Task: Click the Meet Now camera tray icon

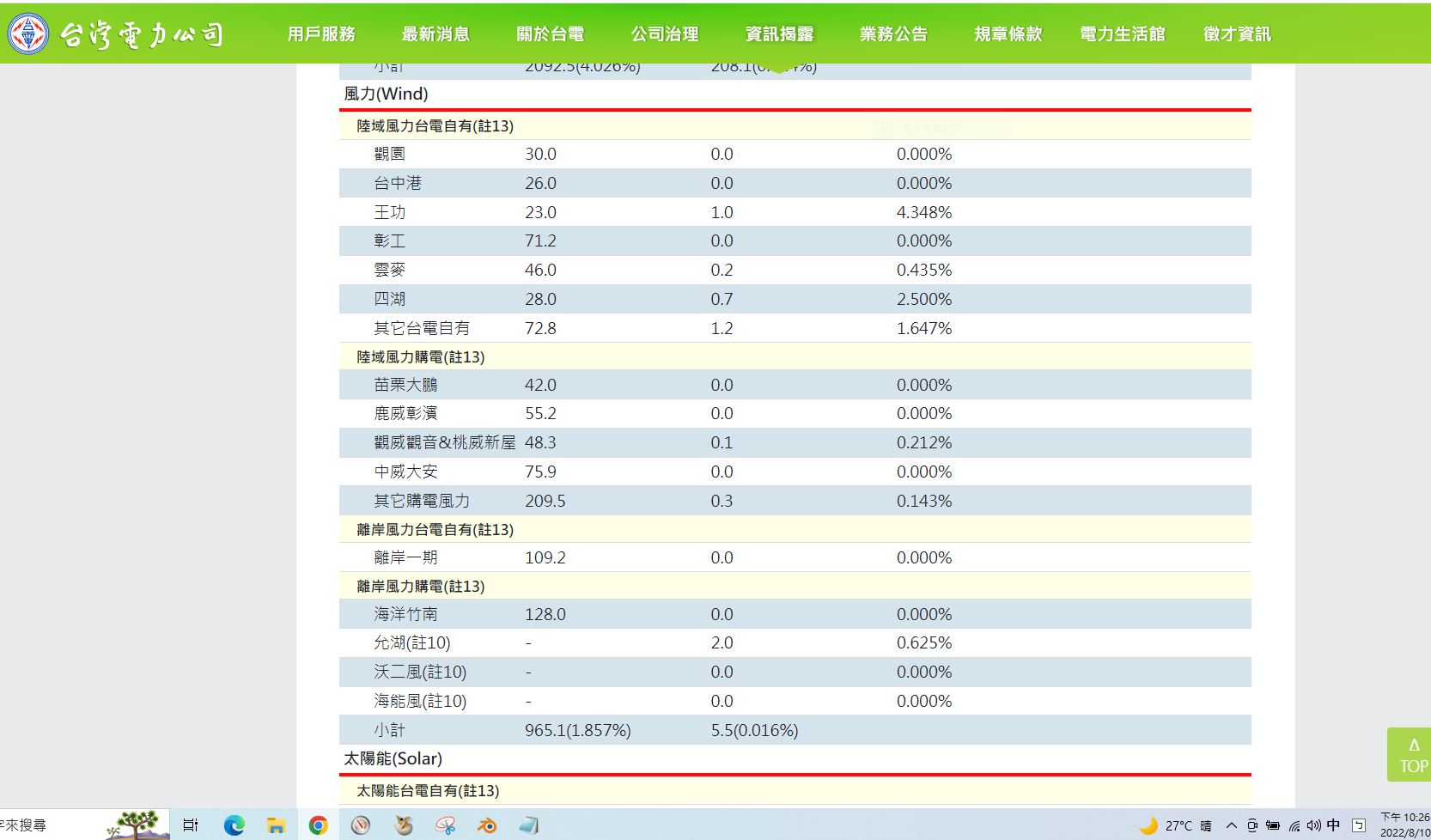Action: 1252,825
